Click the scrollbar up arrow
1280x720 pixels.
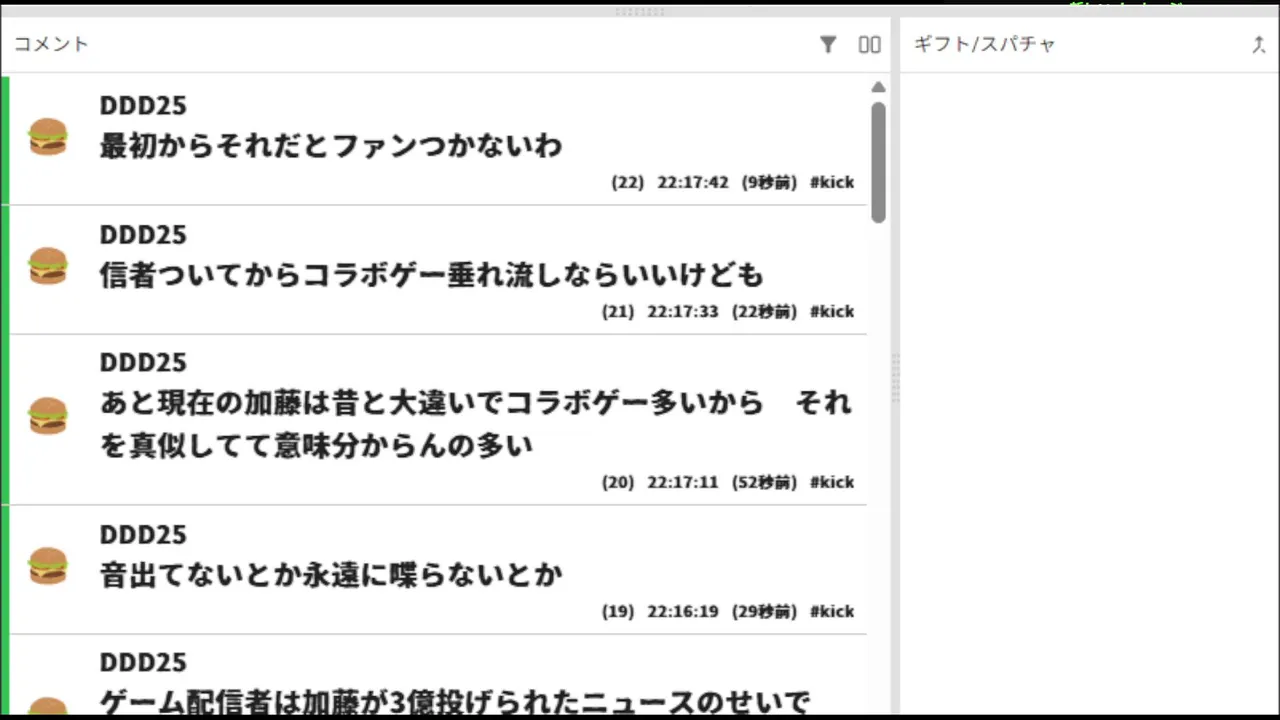(x=878, y=87)
